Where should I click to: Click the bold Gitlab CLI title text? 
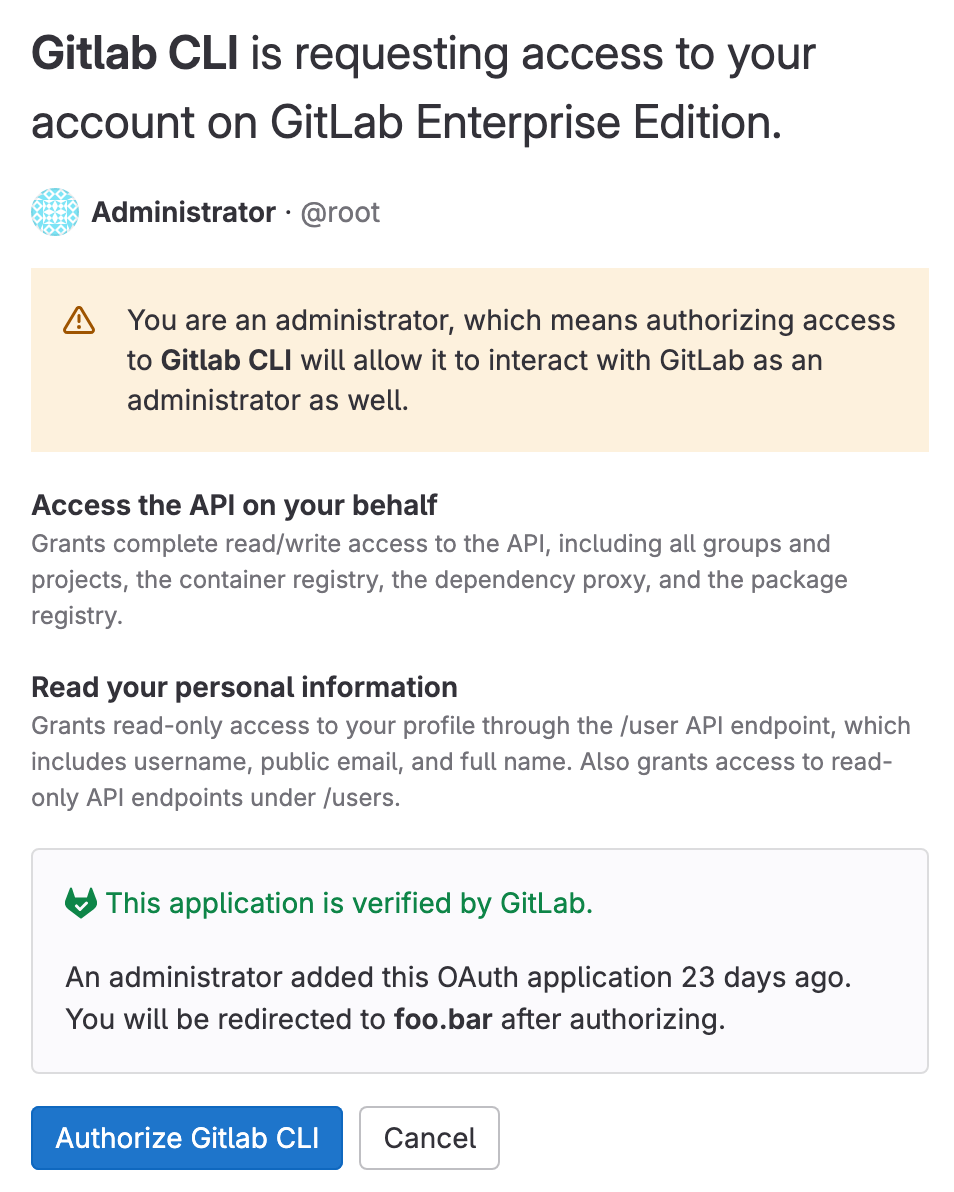point(135,54)
